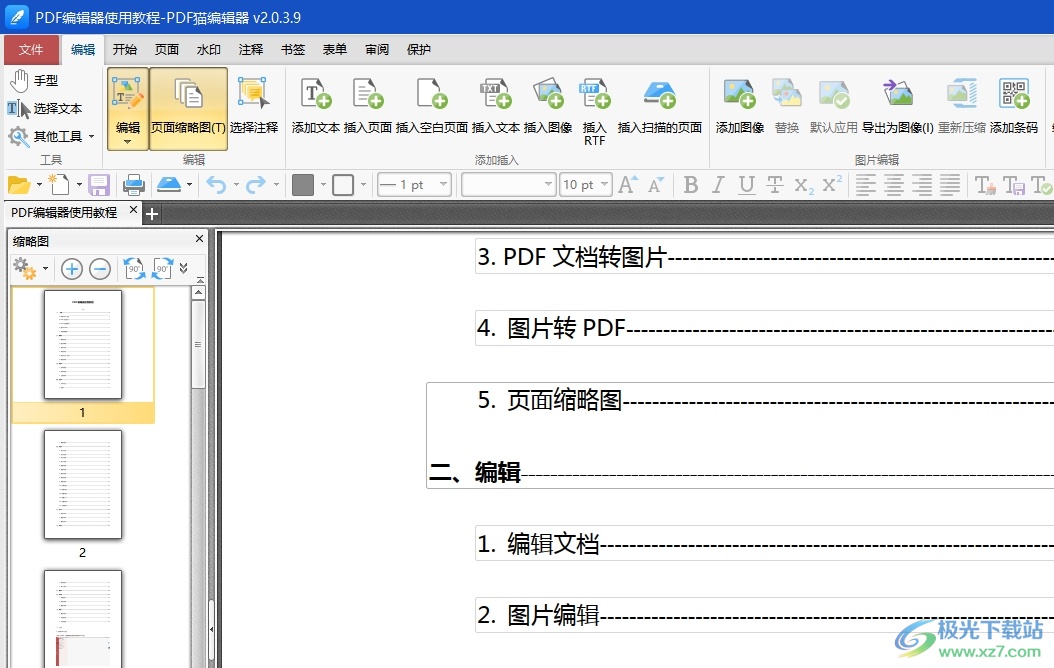Open the fill color dropdown arrow
Viewport: 1054px width, 668px height.
point(323,184)
